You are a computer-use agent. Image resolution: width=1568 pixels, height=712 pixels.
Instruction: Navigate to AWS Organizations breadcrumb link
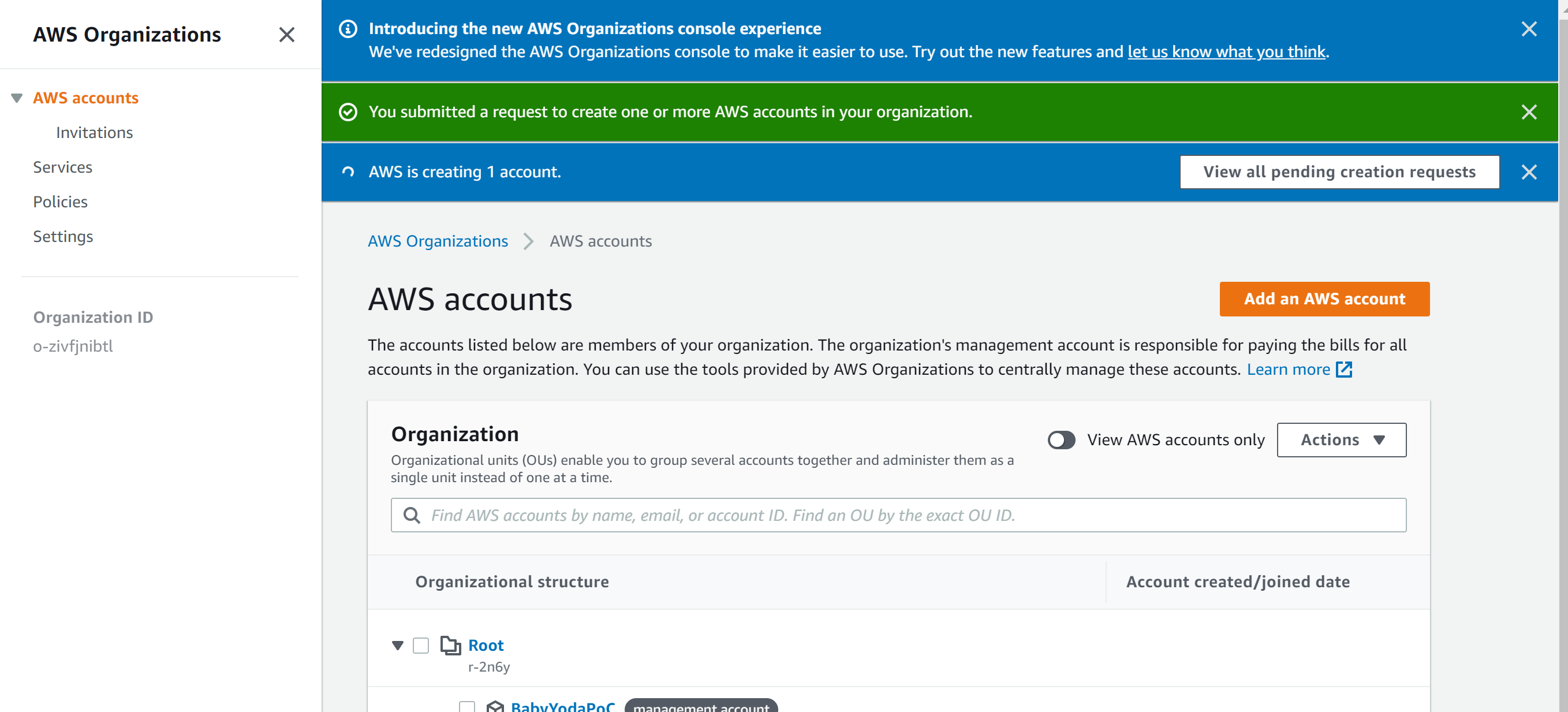[x=438, y=241]
